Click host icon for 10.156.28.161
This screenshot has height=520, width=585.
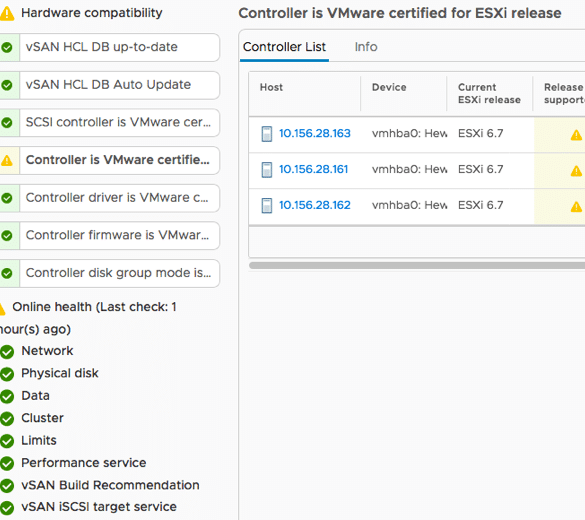(x=267, y=170)
